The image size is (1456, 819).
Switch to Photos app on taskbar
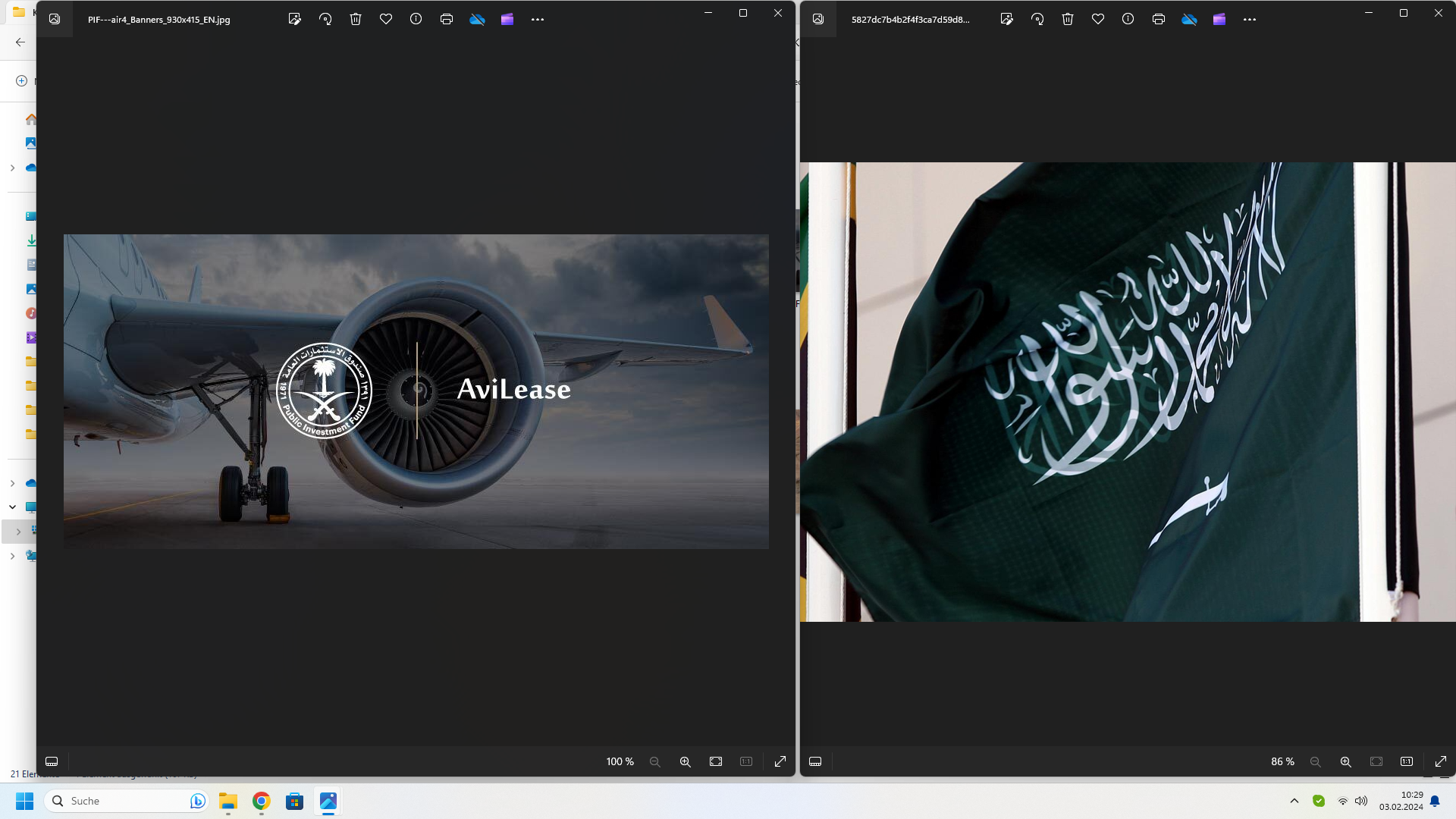tap(328, 801)
